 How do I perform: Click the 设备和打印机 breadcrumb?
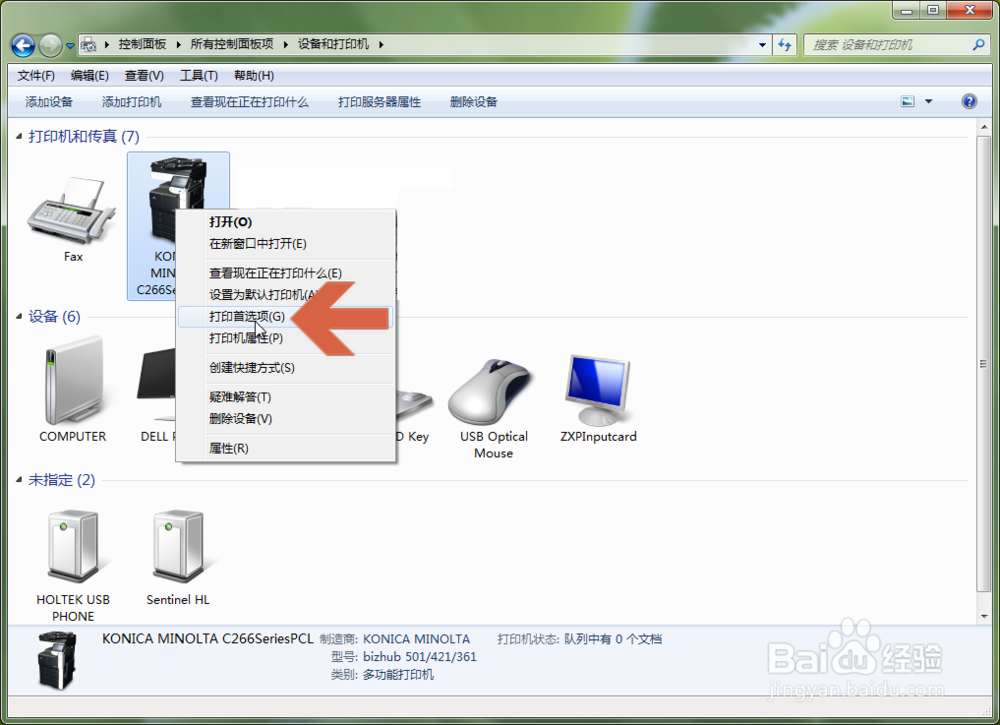point(333,44)
